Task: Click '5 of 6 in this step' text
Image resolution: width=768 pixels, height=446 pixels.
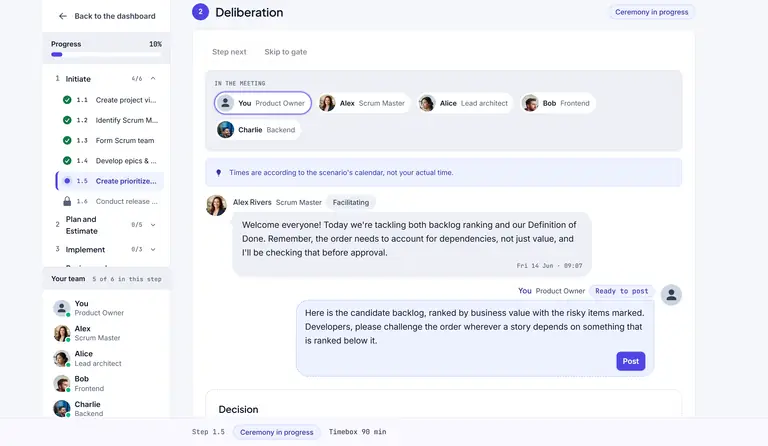Action: (x=127, y=279)
